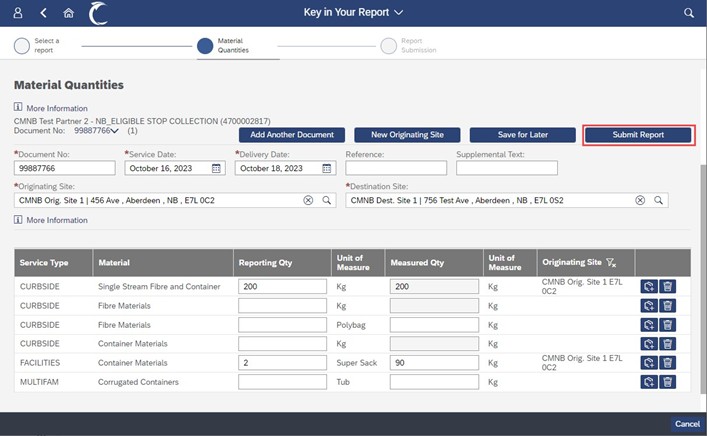Clear the Originating Site field value
The width and height of the screenshot is (707, 436).
(x=308, y=200)
